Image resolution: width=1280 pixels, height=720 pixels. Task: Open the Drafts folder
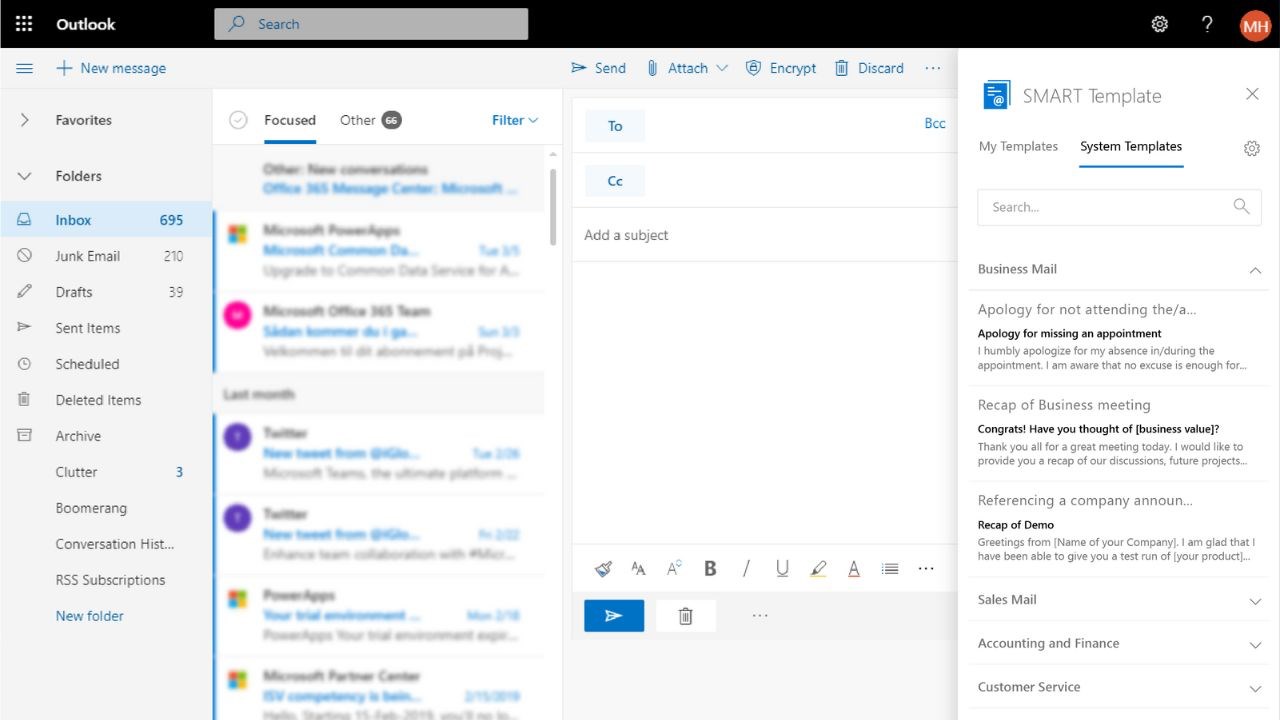coord(106,292)
